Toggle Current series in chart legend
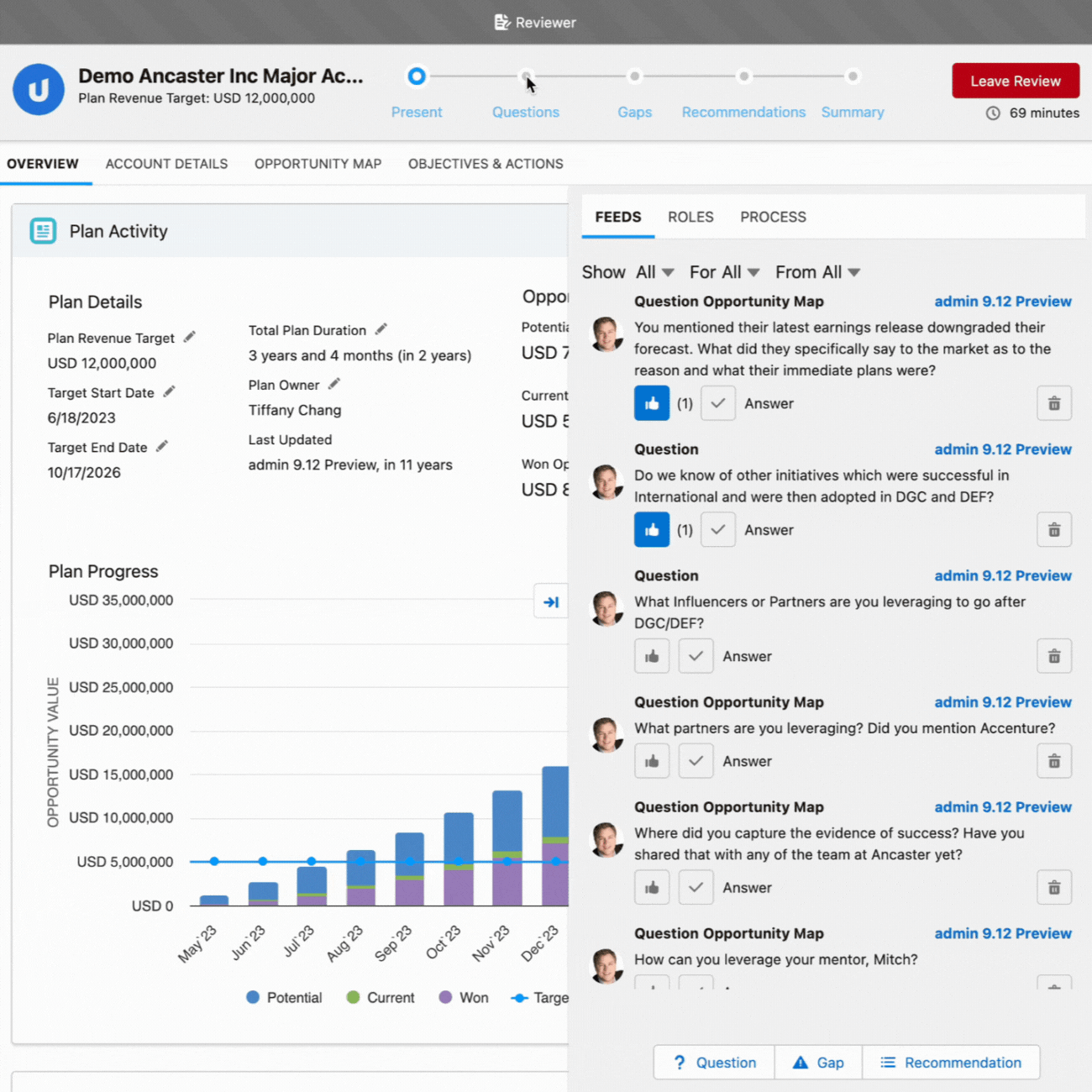The image size is (1092, 1092). point(381,997)
